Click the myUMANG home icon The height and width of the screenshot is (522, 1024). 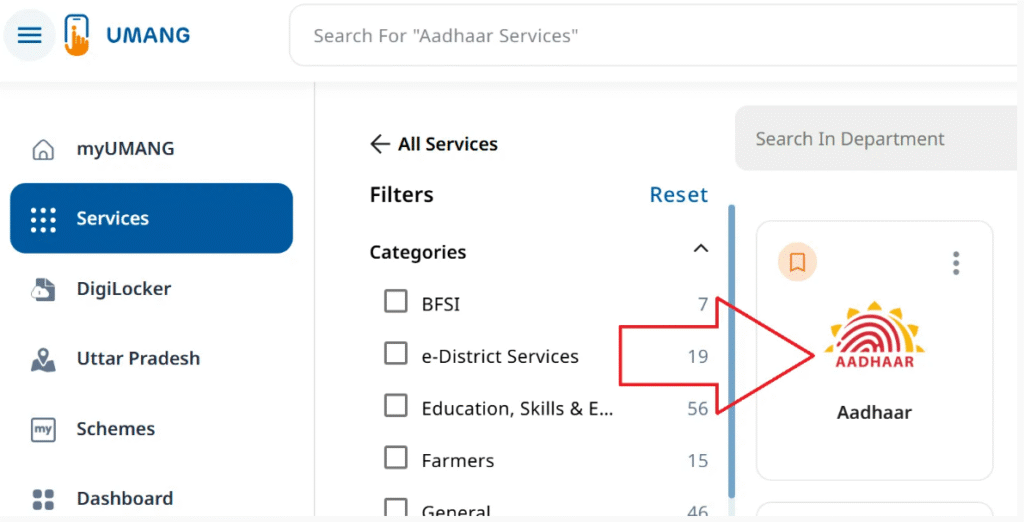pyautogui.click(x=43, y=149)
